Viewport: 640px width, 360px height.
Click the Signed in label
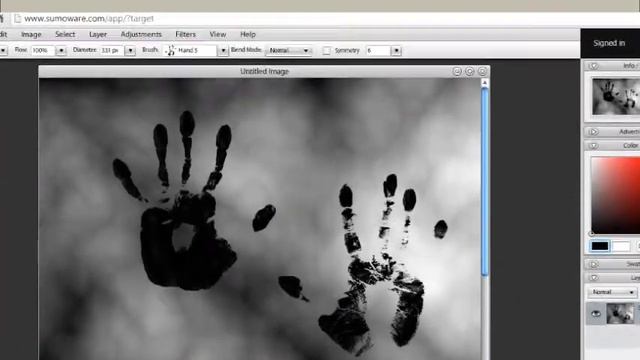pos(609,43)
